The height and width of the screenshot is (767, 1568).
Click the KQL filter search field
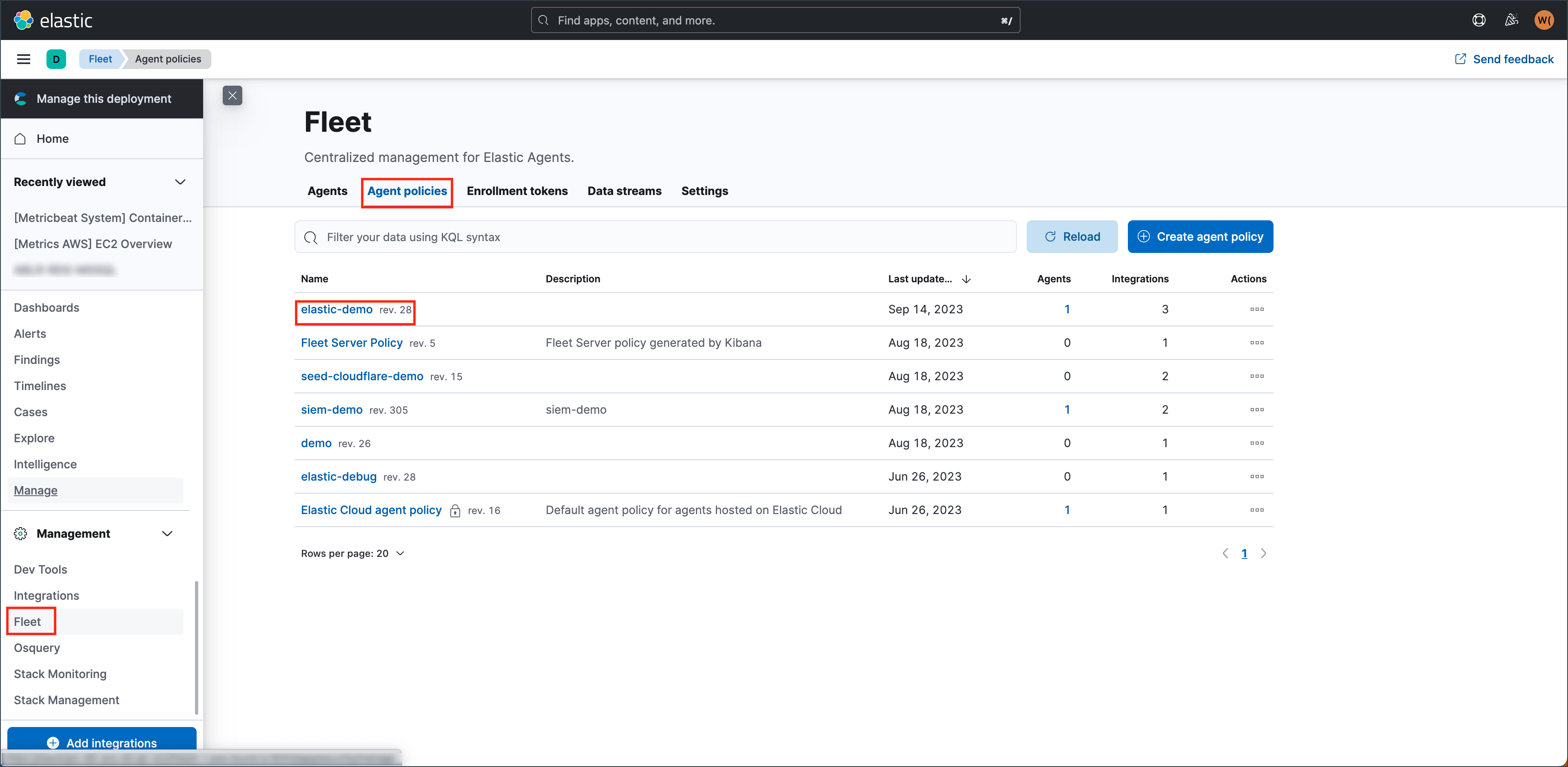pyautogui.click(x=654, y=237)
